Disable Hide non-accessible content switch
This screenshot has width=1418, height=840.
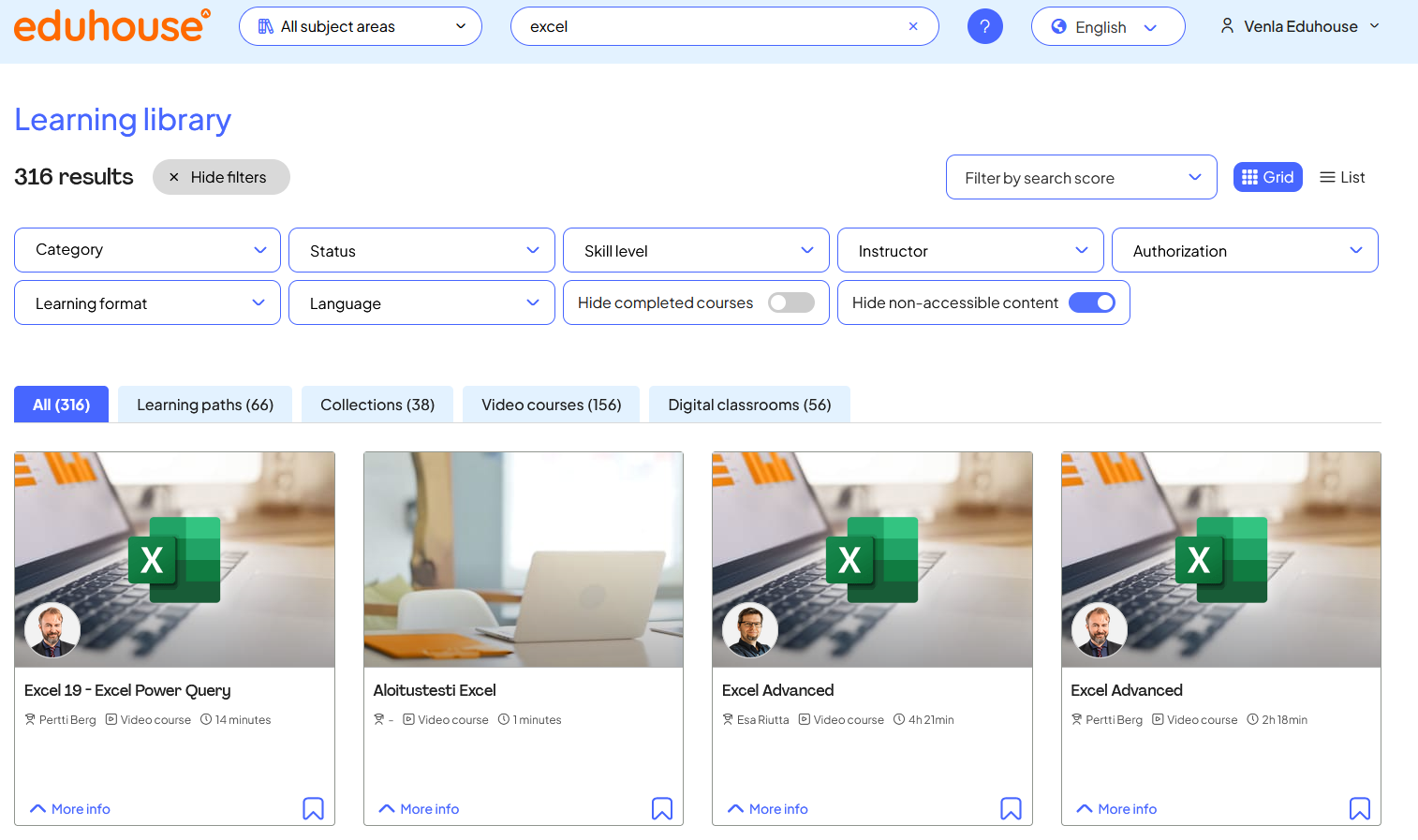click(1091, 302)
